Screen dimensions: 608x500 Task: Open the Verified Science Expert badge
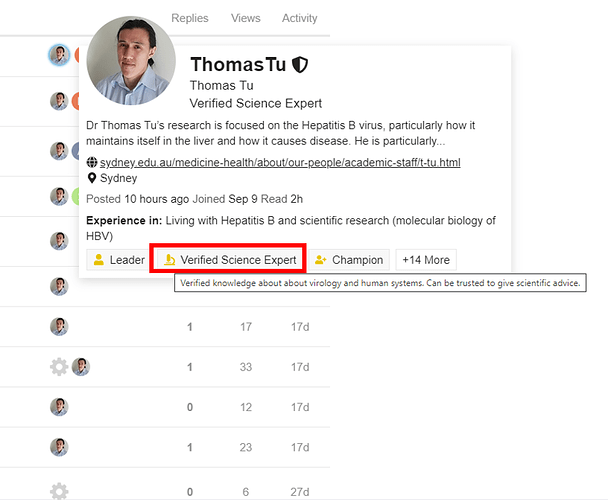(x=228, y=260)
